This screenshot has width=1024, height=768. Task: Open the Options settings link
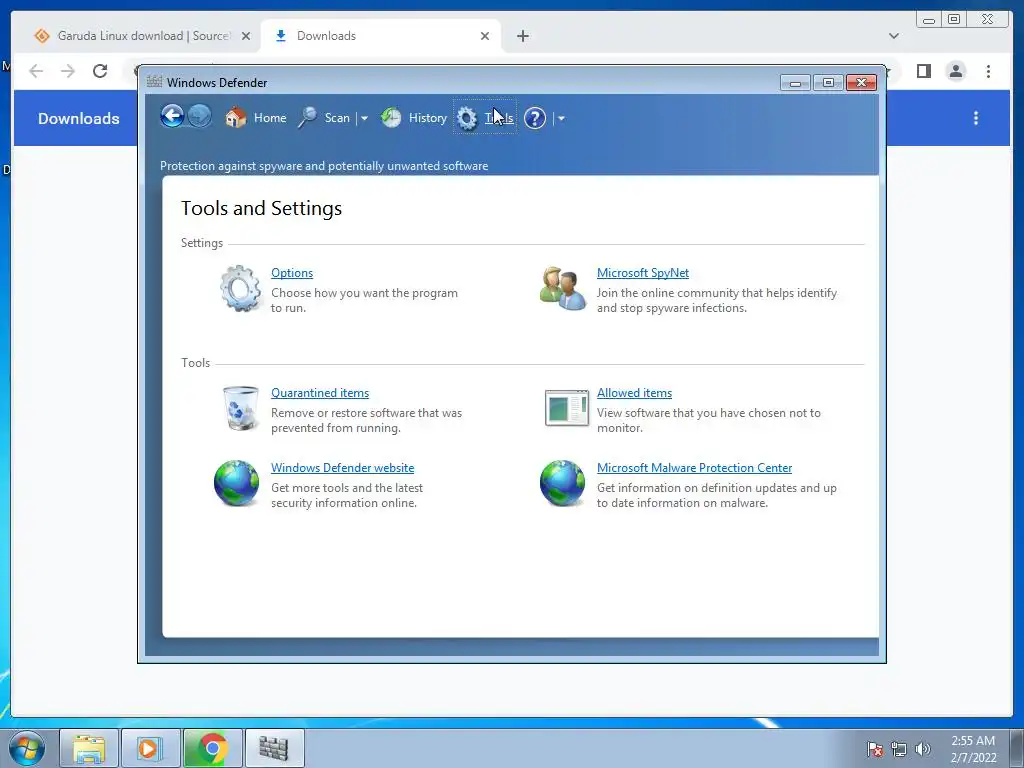pos(292,273)
